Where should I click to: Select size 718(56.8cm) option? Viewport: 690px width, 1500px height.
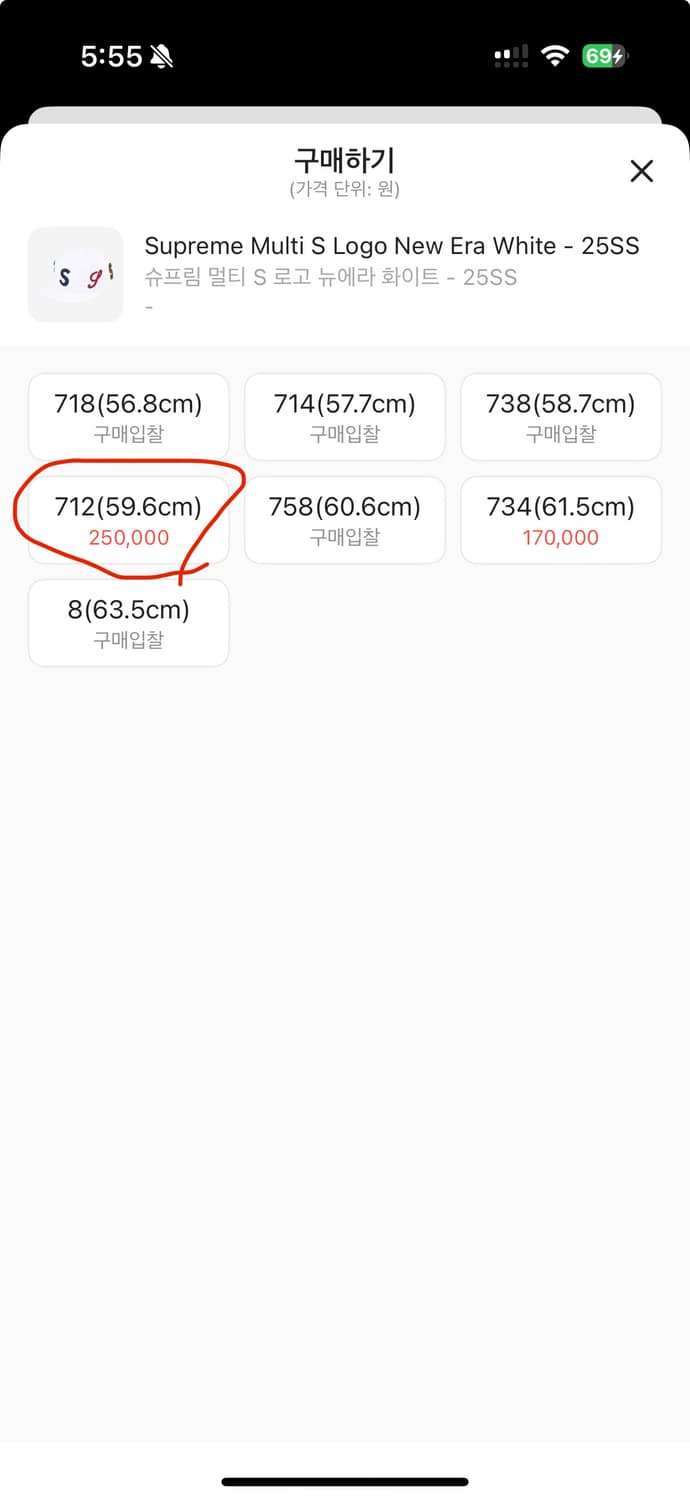(129, 417)
